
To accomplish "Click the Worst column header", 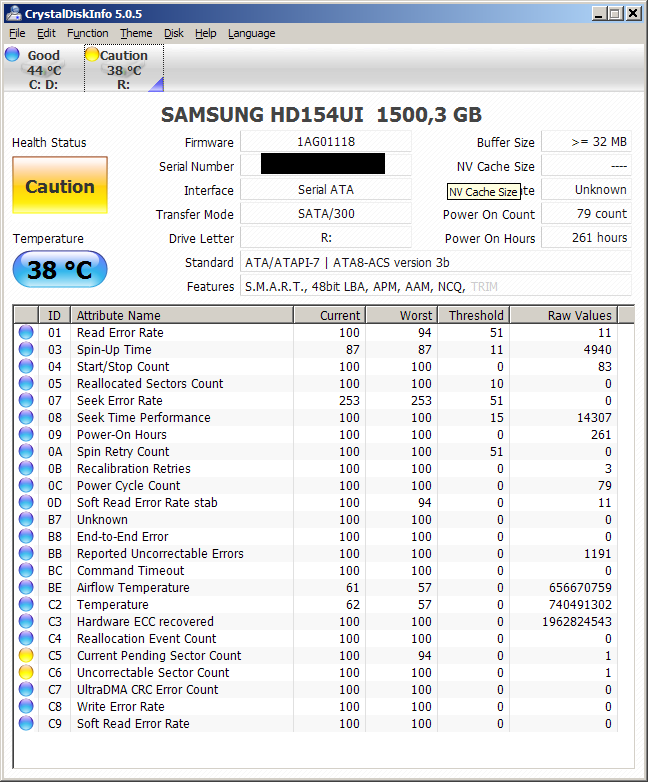I will pos(402,315).
